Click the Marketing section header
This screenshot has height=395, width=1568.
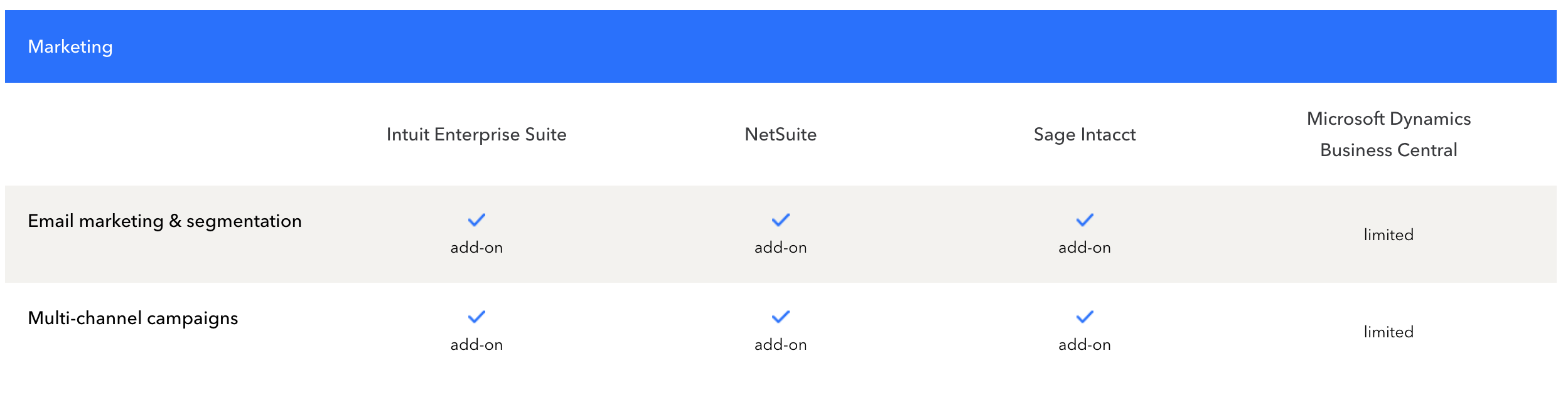(x=70, y=47)
